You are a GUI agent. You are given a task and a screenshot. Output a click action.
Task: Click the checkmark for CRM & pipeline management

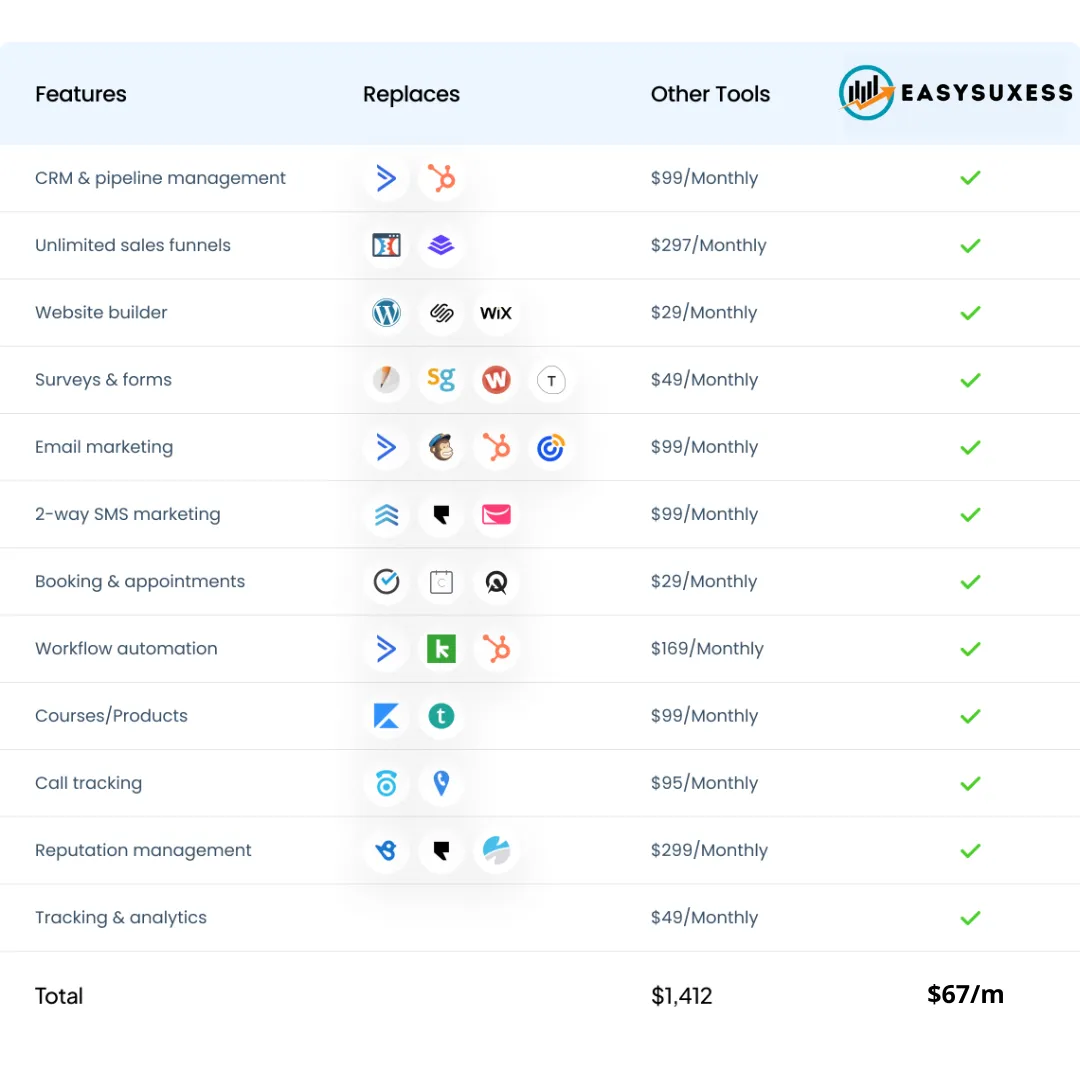tap(970, 178)
